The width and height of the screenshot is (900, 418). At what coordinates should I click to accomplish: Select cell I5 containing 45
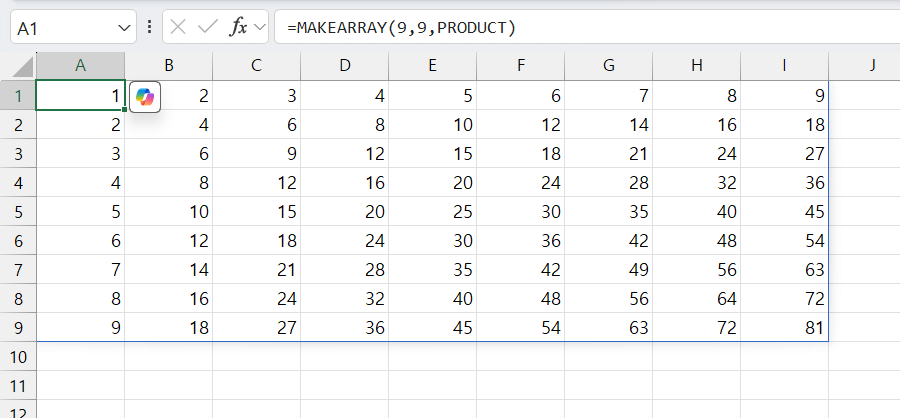(x=785, y=211)
